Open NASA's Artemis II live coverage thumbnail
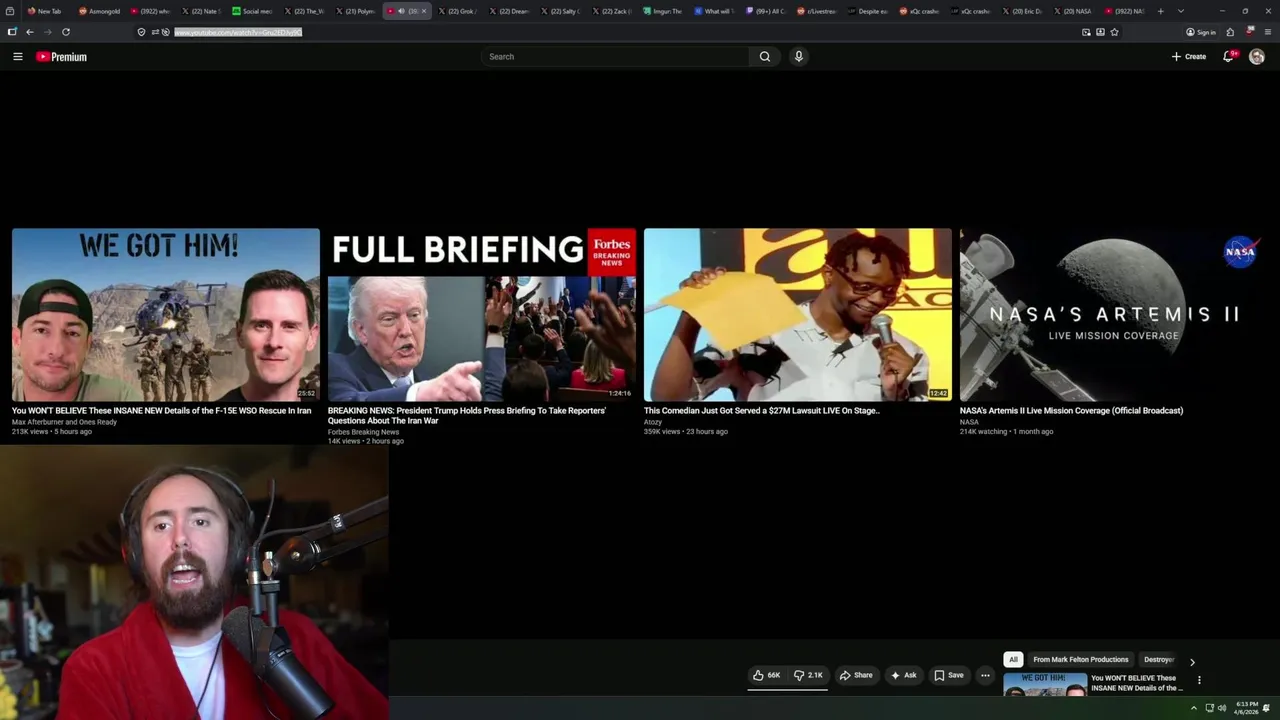1280x720 pixels. (1114, 315)
